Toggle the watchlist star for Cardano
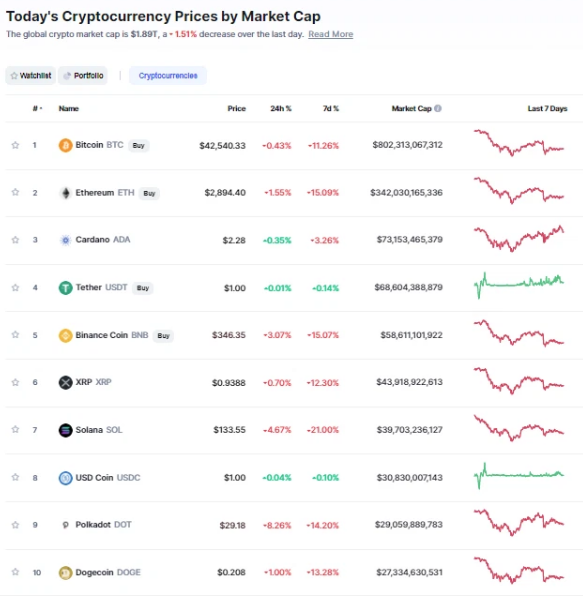This screenshot has height=596, width=583. pos(15,240)
